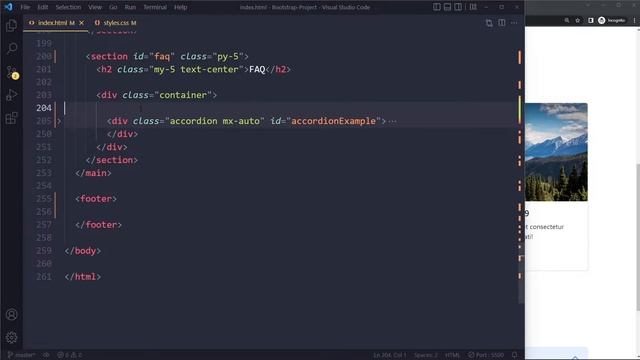This screenshot has width=640, height=360.
Task: Open the Terminal menu
Action: [x=155, y=7]
